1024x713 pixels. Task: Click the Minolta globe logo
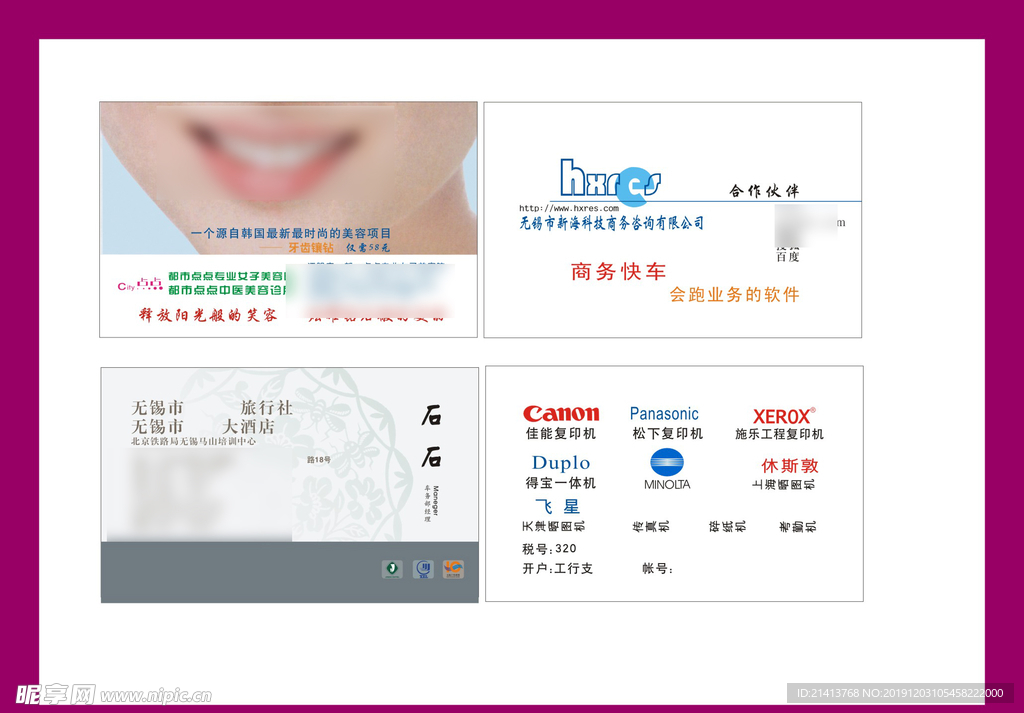pos(667,463)
